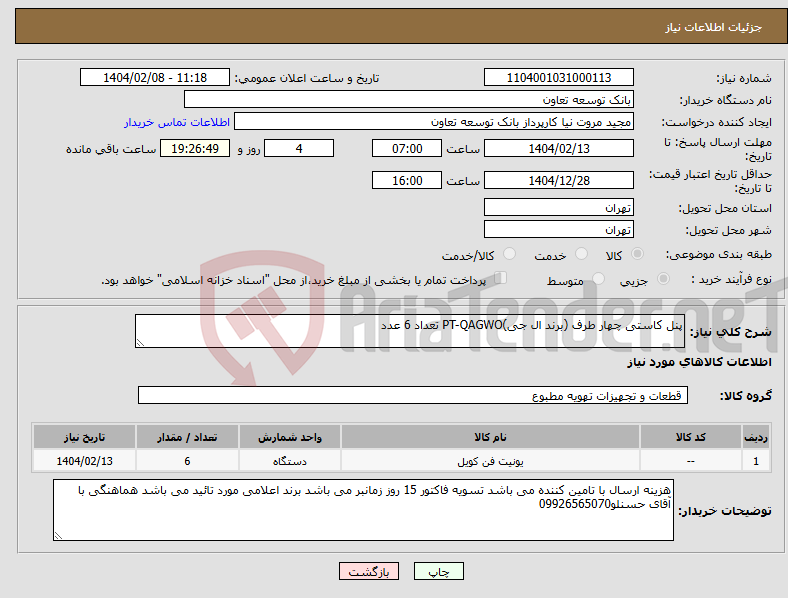Click the buyer notes textarea resize handle
This screenshot has width=788, height=598.
(58, 536)
